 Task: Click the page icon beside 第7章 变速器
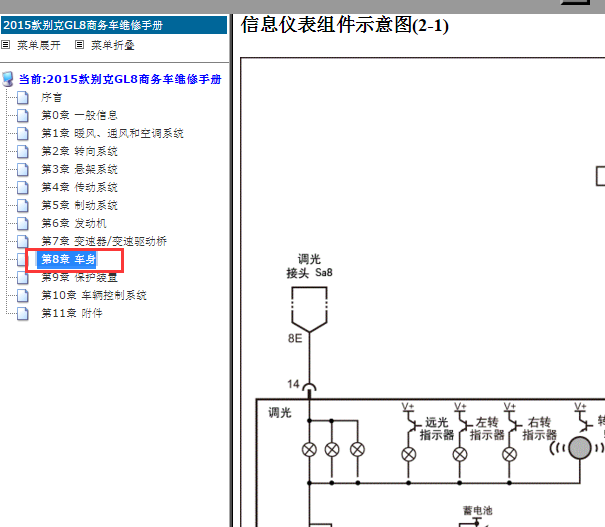coord(23,242)
